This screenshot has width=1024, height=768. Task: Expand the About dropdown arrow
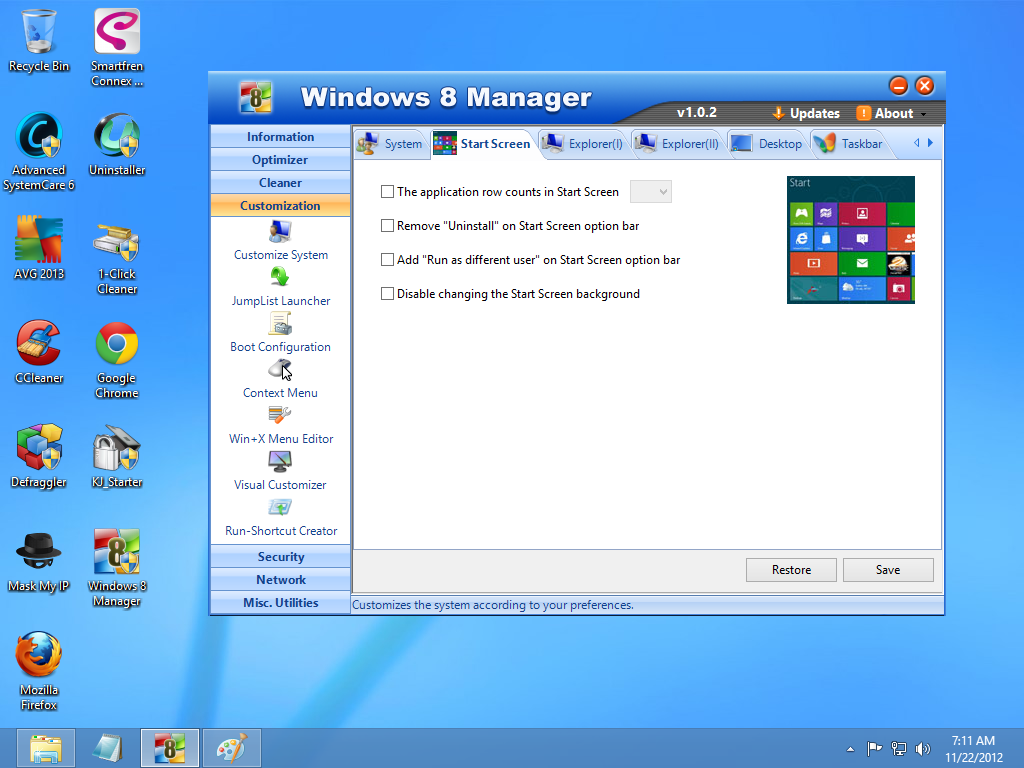click(x=923, y=114)
